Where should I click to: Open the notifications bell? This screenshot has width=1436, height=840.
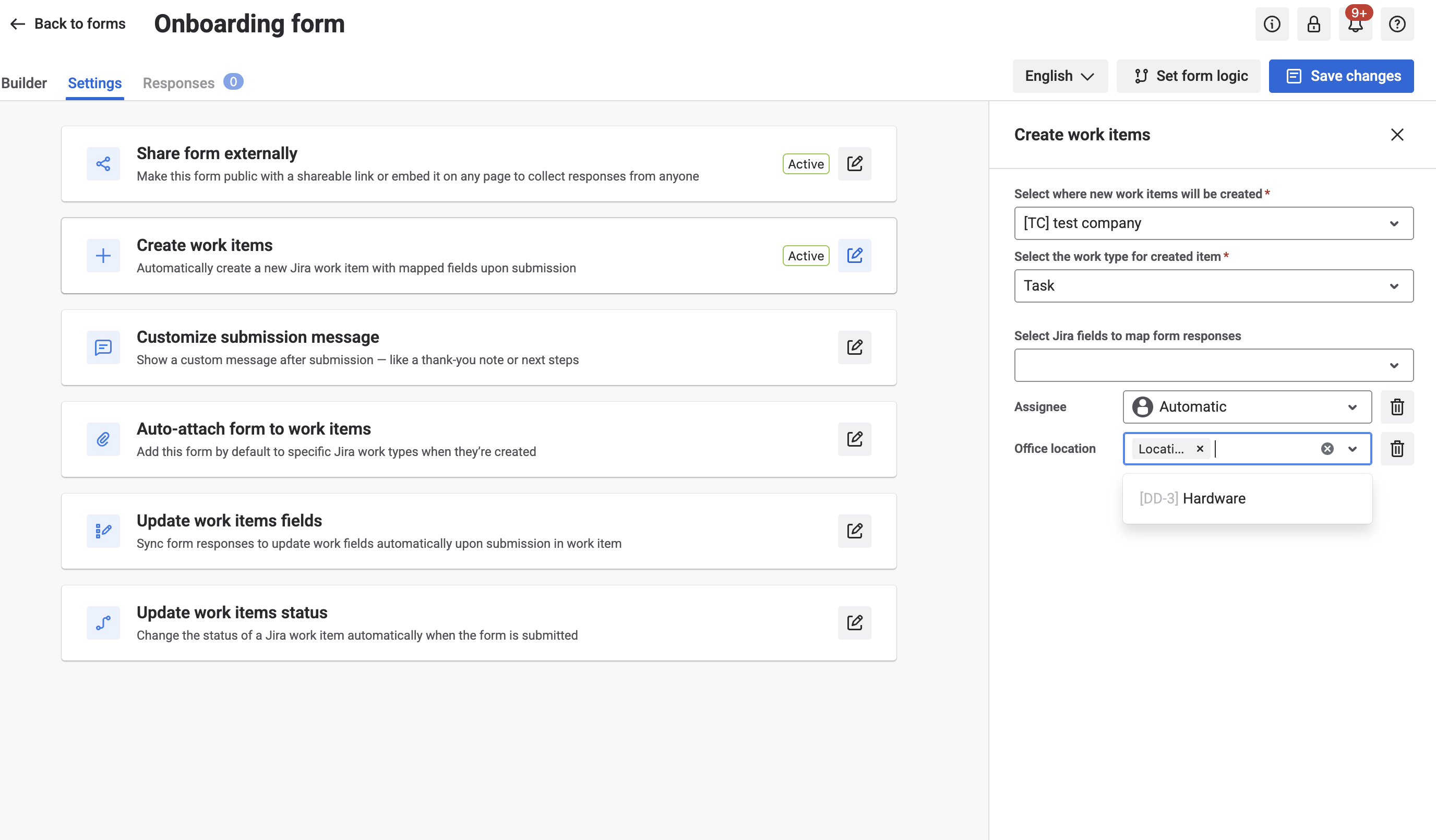click(x=1355, y=24)
